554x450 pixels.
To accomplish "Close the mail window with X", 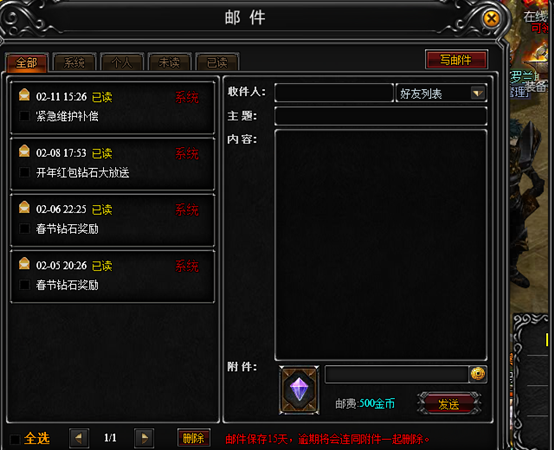I will 491,18.
